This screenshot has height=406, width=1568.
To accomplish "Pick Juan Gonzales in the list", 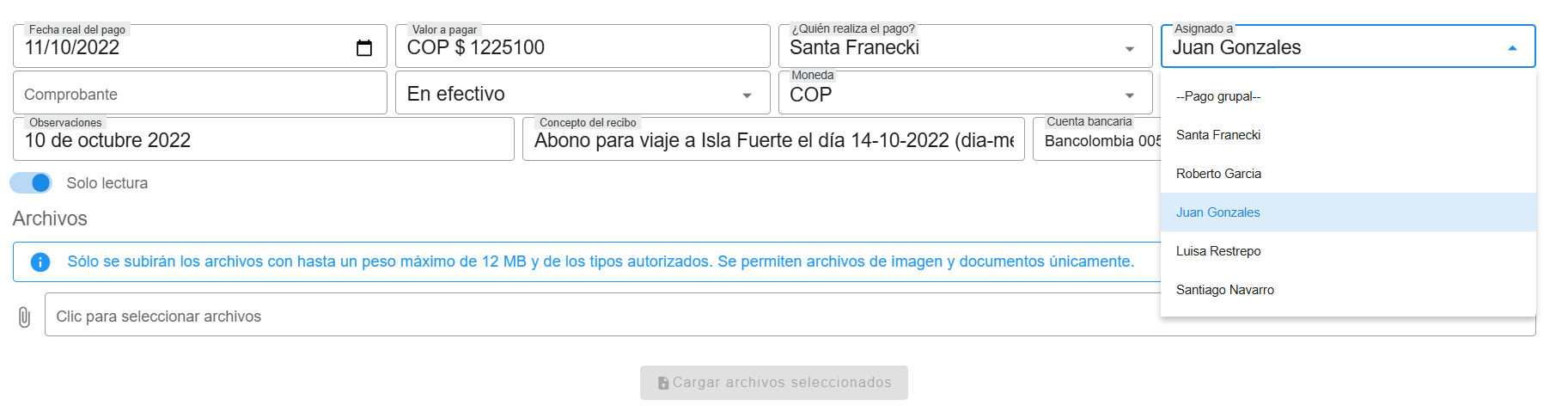I will [x=1218, y=212].
